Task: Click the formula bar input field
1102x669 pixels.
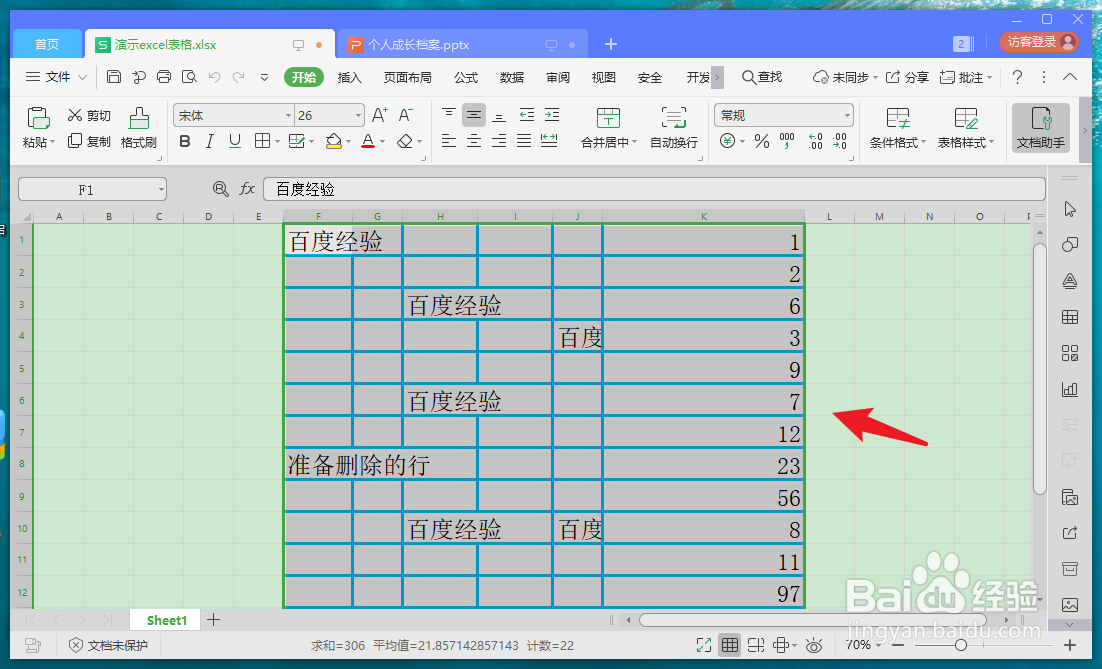Action: click(654, 189)
